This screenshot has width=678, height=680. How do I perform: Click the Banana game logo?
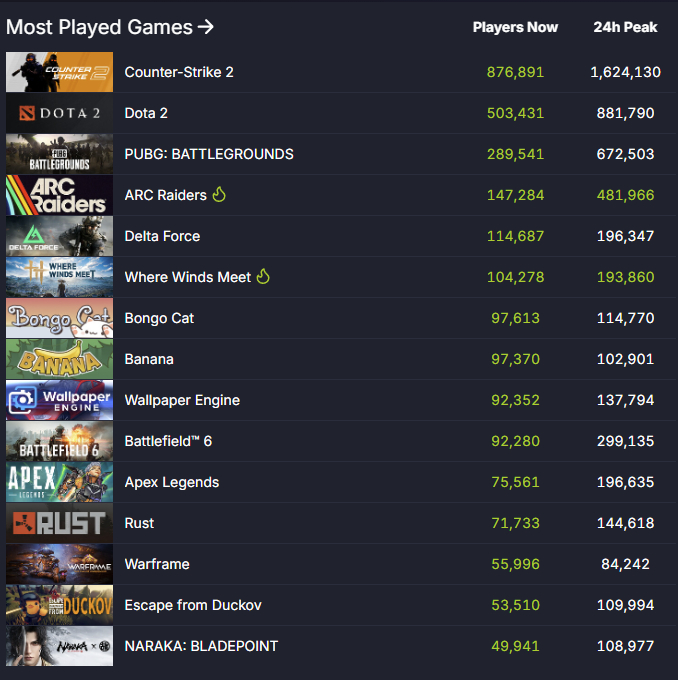[59, 359]
